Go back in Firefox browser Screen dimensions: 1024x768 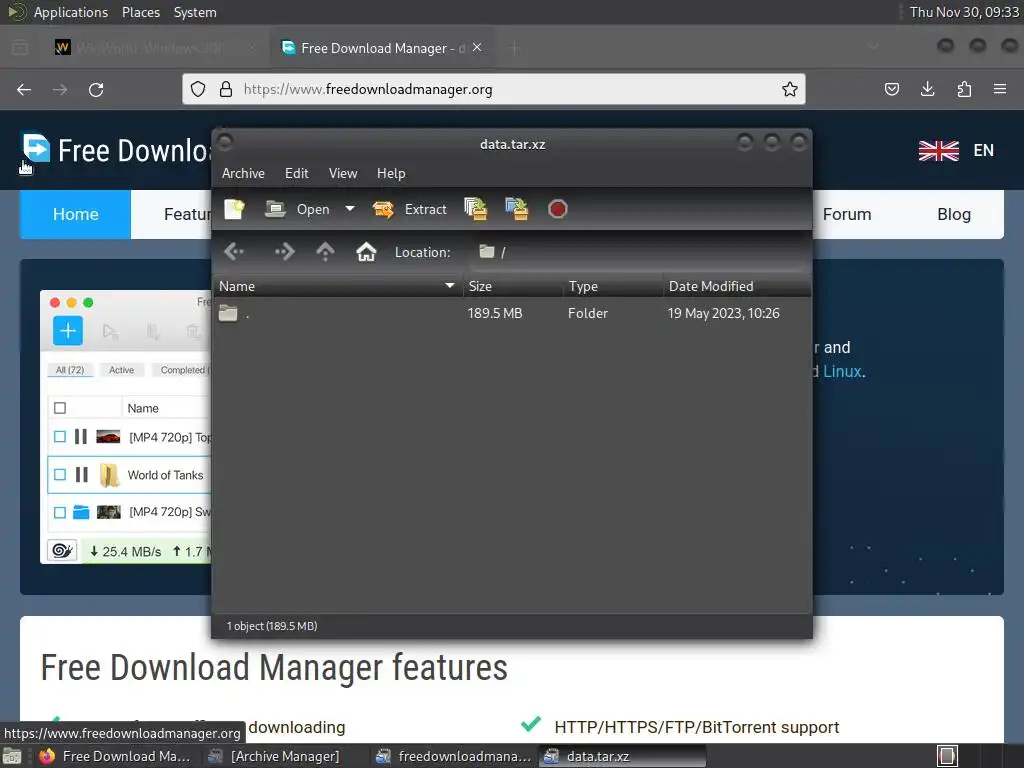24,89
